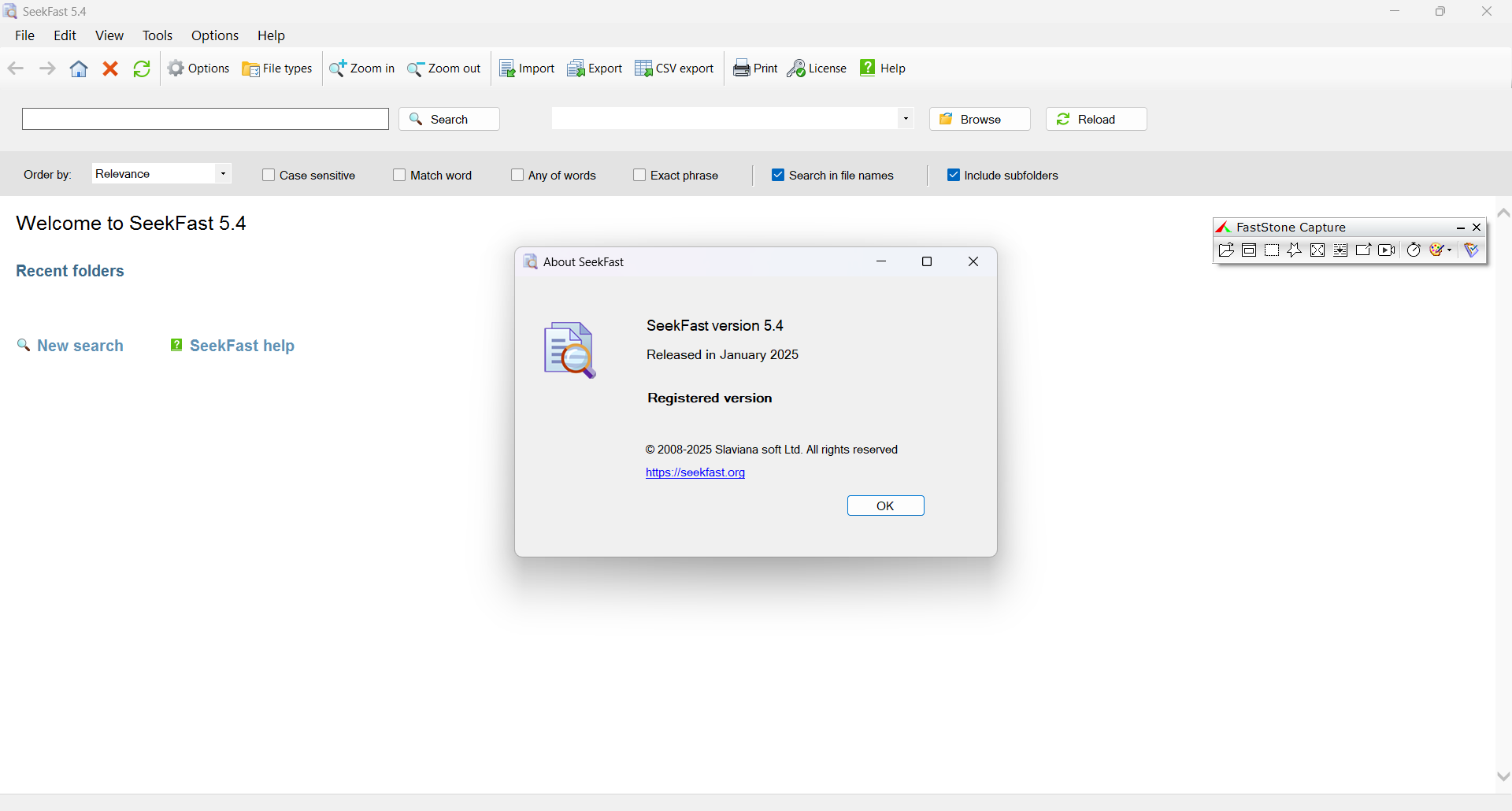Click the Help toolbar button with green icon
Viewport: 1512px width, 811px height.
coord(882,69)
